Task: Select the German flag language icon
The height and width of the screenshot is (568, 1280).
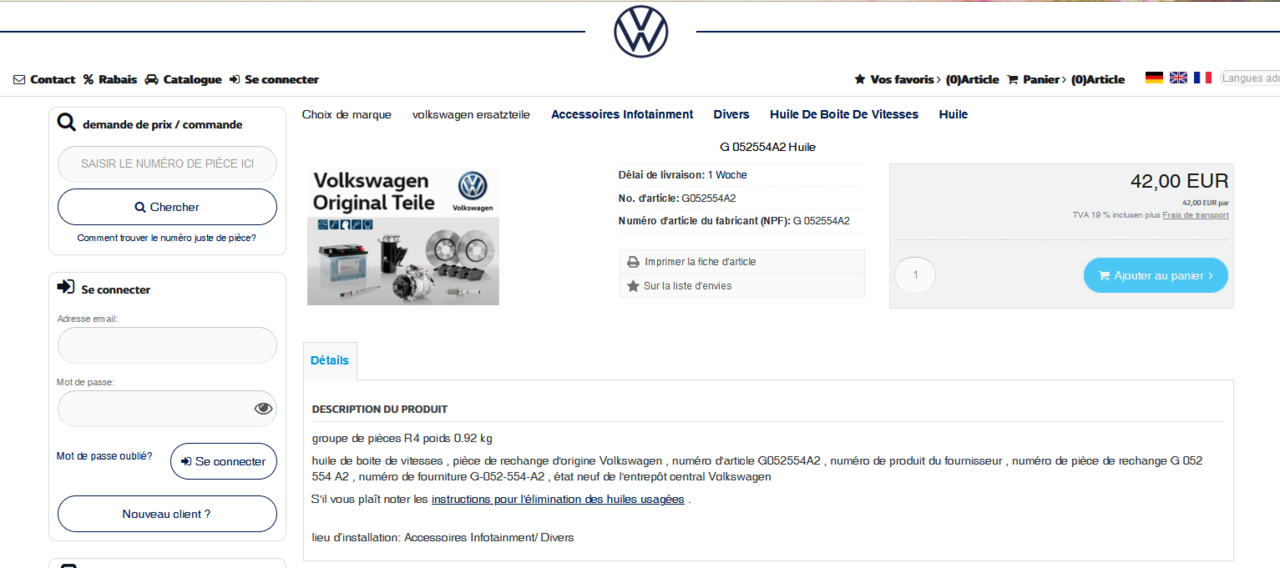Action: coord(1154,78)
